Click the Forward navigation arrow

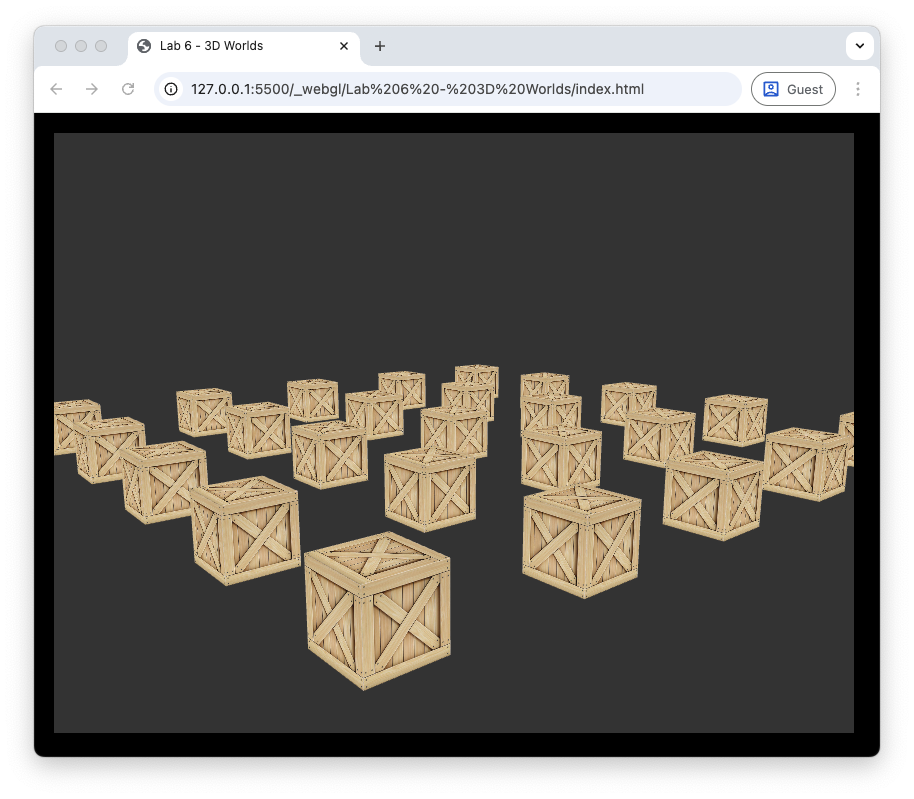tap(92, 89)
